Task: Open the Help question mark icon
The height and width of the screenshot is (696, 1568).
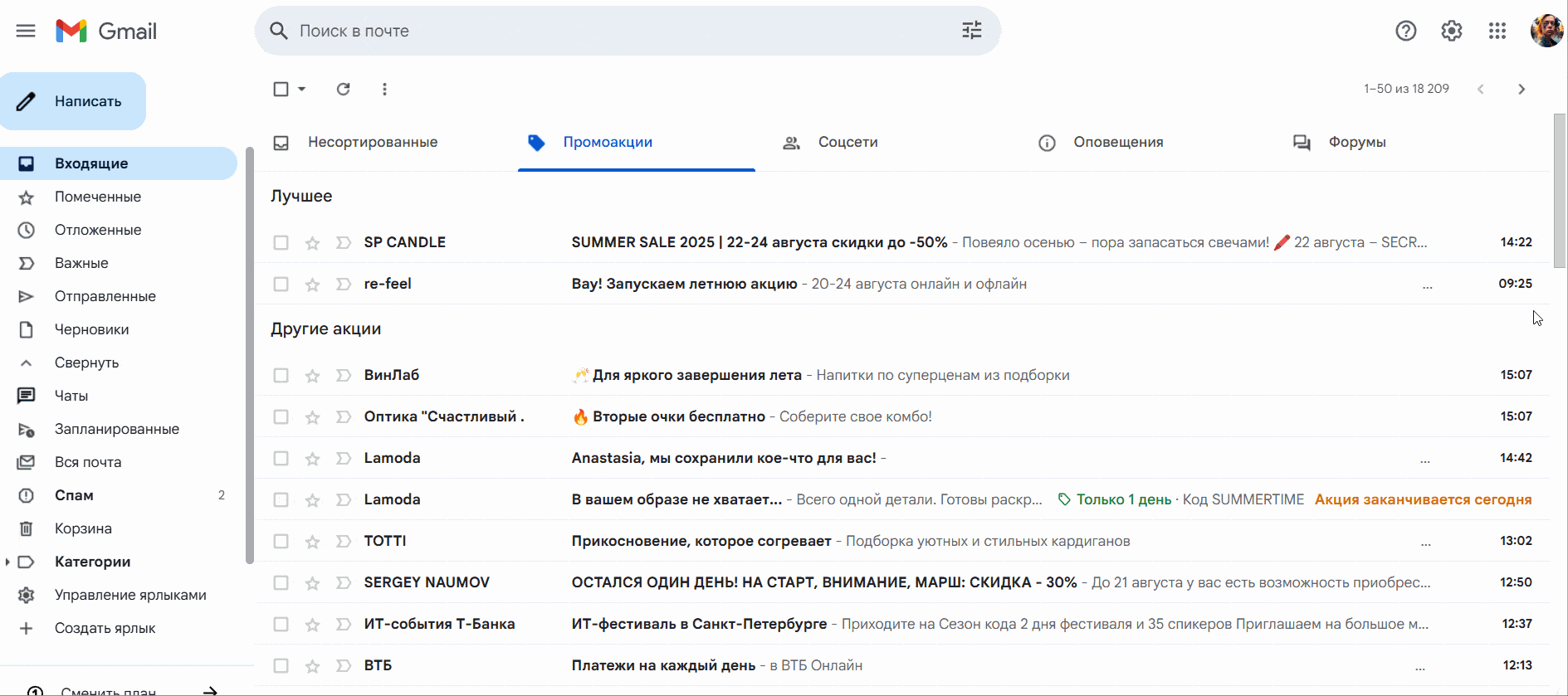Action: point(1405,31)
